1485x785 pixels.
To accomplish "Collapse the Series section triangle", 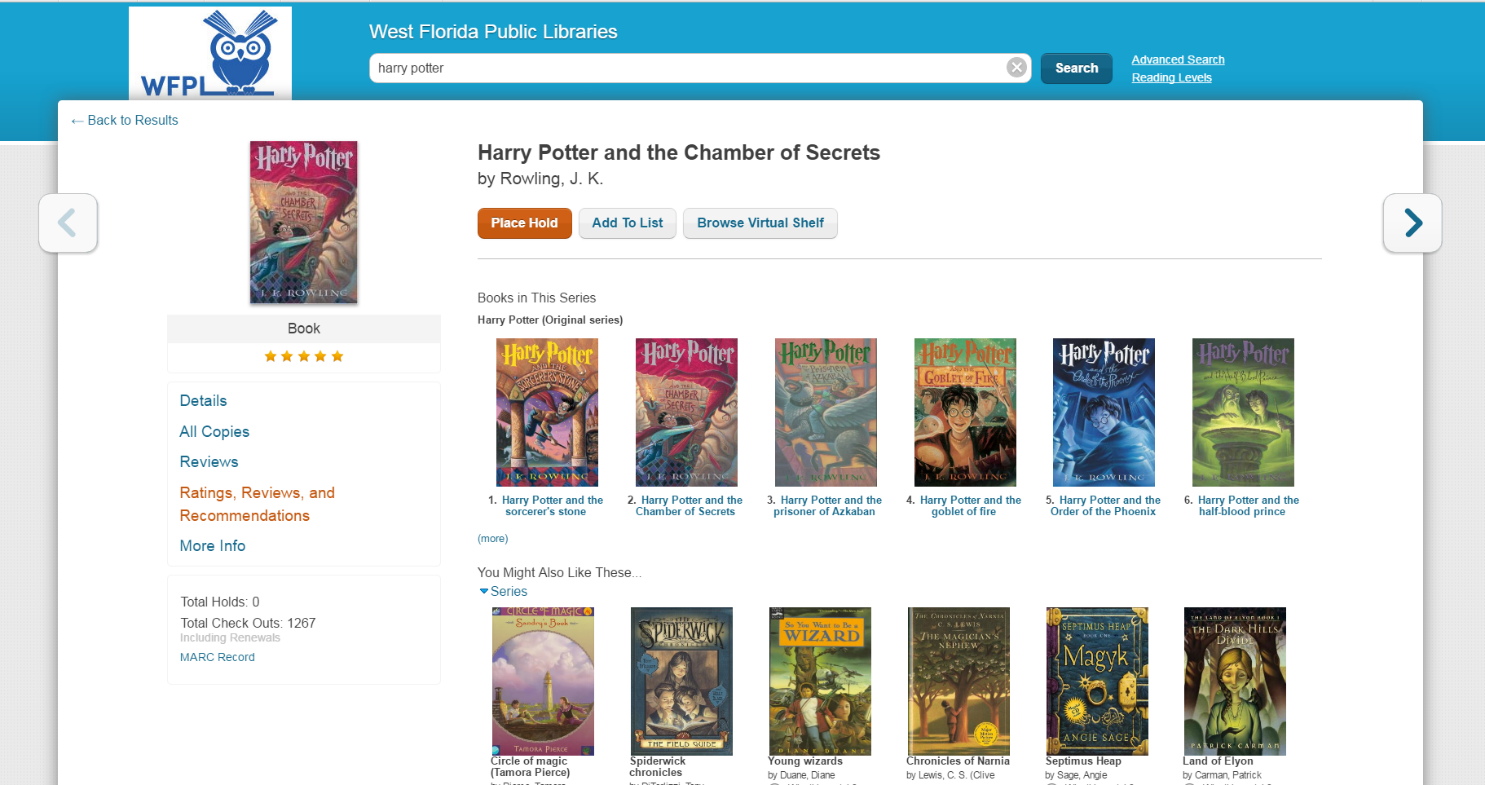I will point(484,592).
